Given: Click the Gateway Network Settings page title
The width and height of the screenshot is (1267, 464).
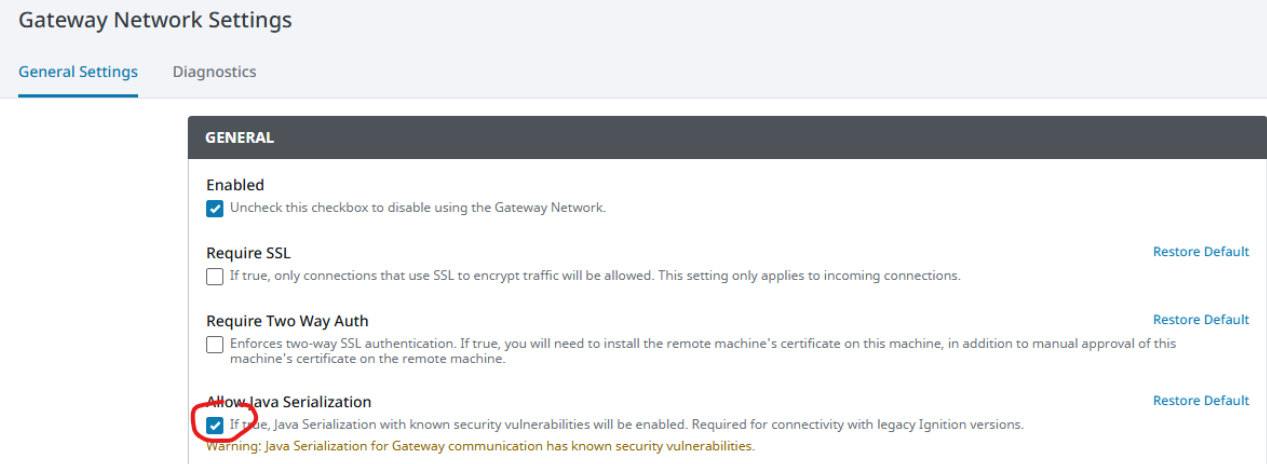Looking at the screenshot, I should (155, 20).
